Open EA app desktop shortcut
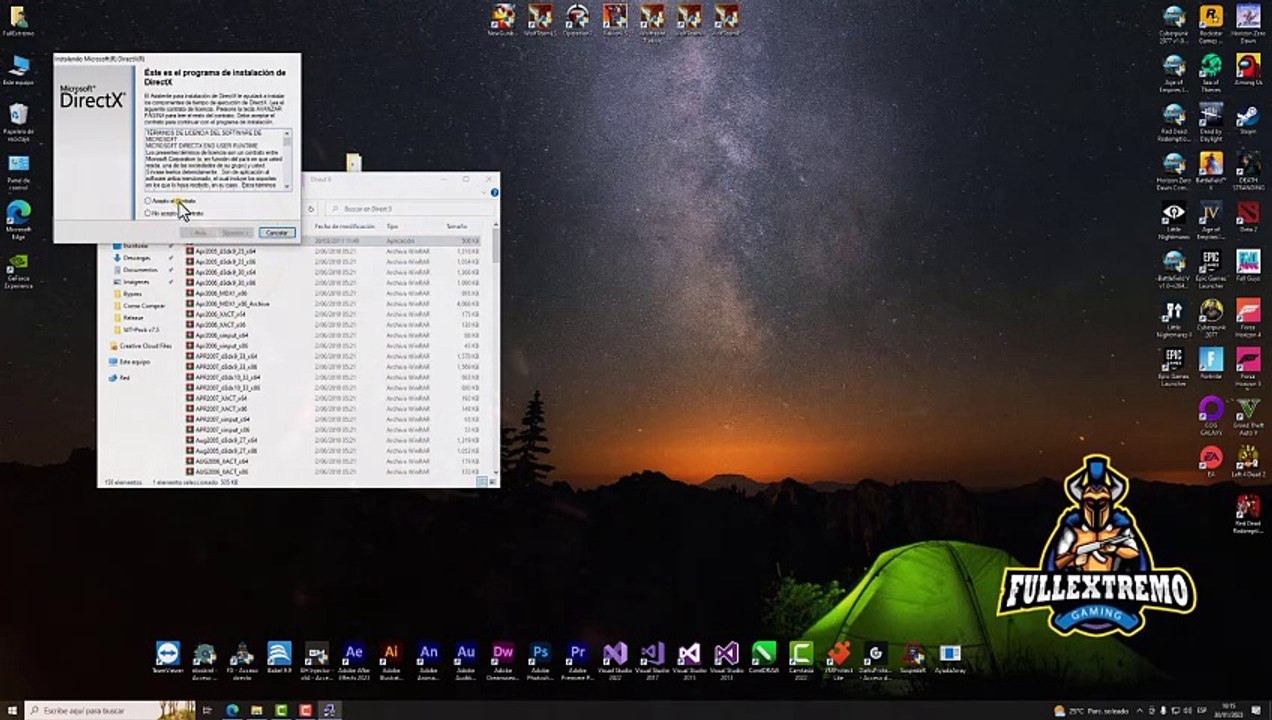 coord(1211,462)
